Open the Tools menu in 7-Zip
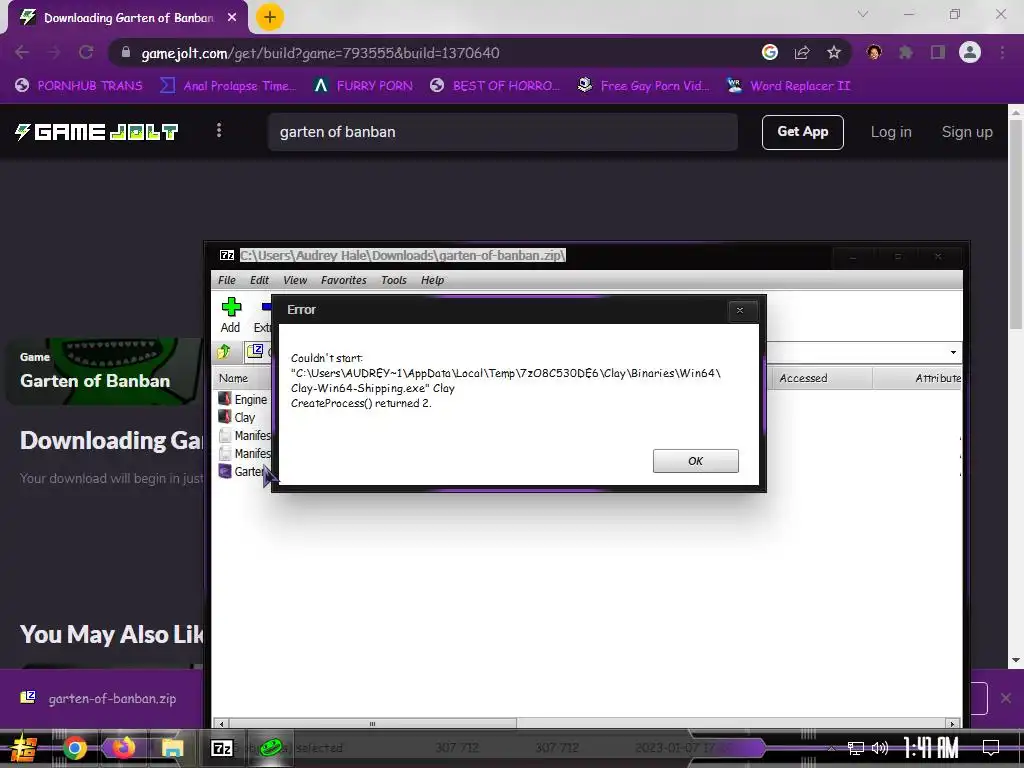 point(394,280)
